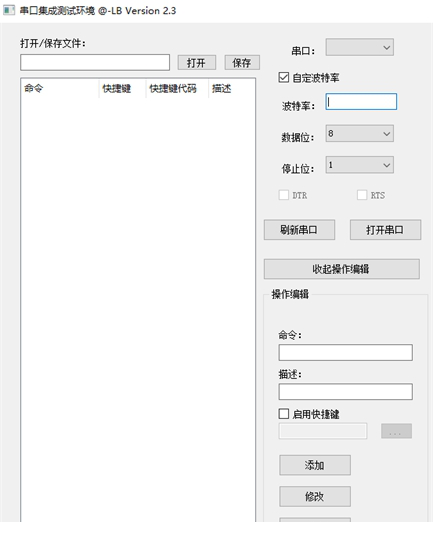Image resolution: width=433 pixels, height=542 pixels.
Task: Click the ... shortcut picker button
Action: point(396,431)
